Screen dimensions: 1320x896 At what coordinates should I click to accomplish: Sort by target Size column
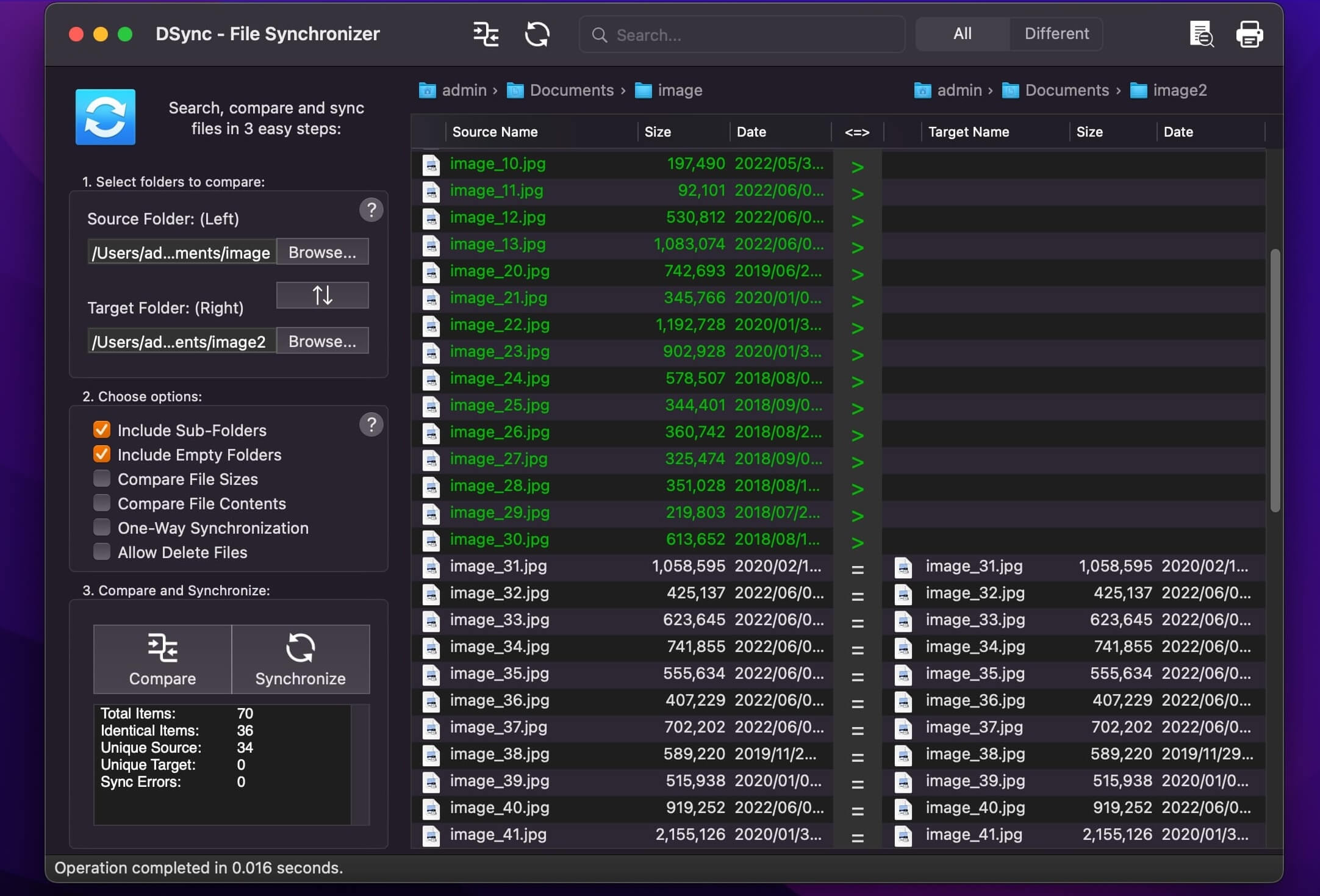click(1113, 132)
